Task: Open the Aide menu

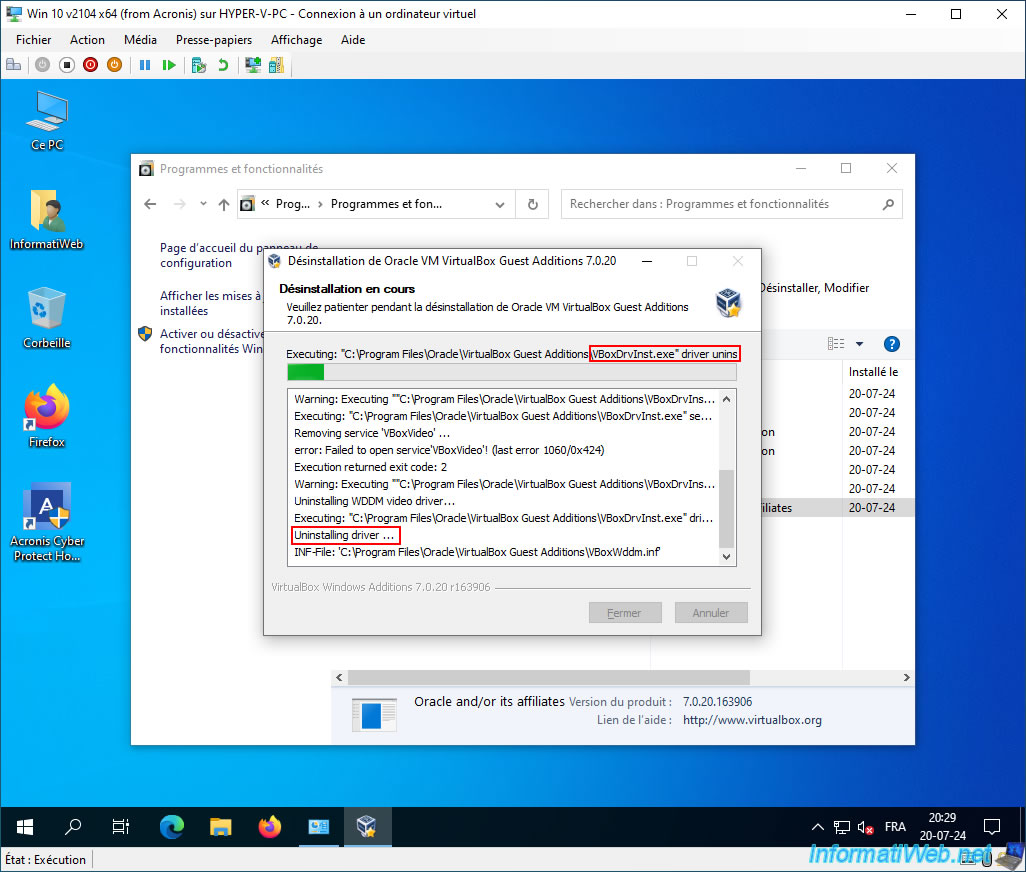Action: (353, 40)
